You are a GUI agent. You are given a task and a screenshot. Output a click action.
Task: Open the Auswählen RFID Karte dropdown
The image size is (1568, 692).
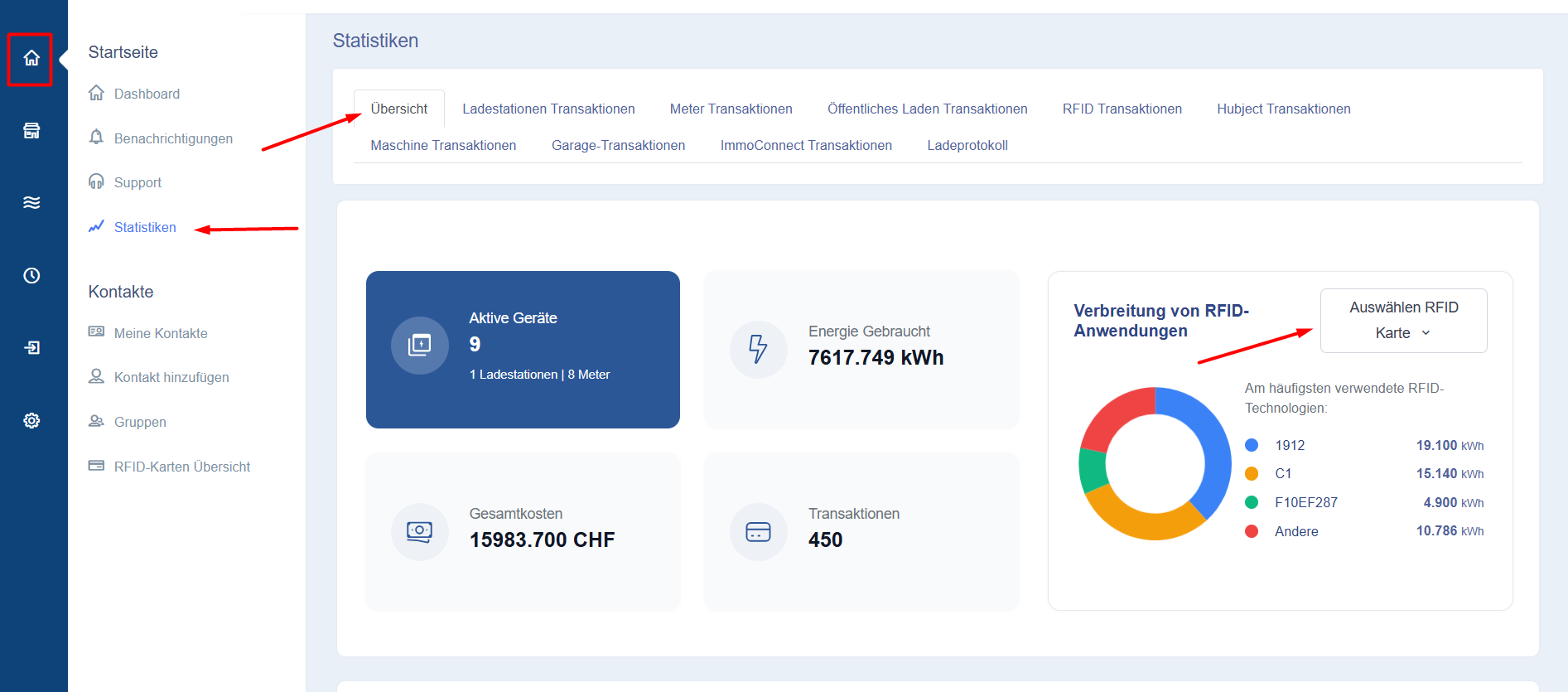pyautogui.click(x=1403, y=321)
